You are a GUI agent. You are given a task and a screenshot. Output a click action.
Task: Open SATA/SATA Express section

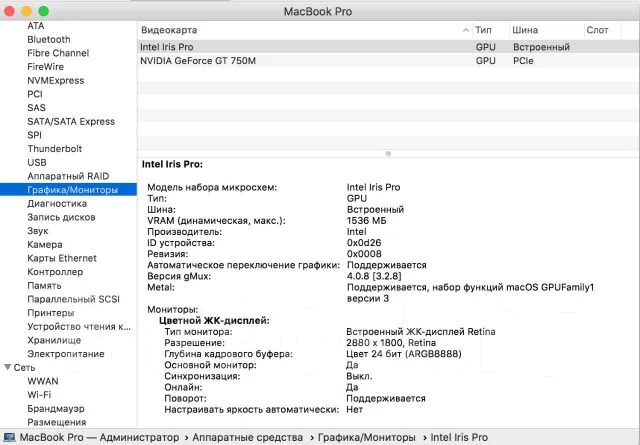71,122
